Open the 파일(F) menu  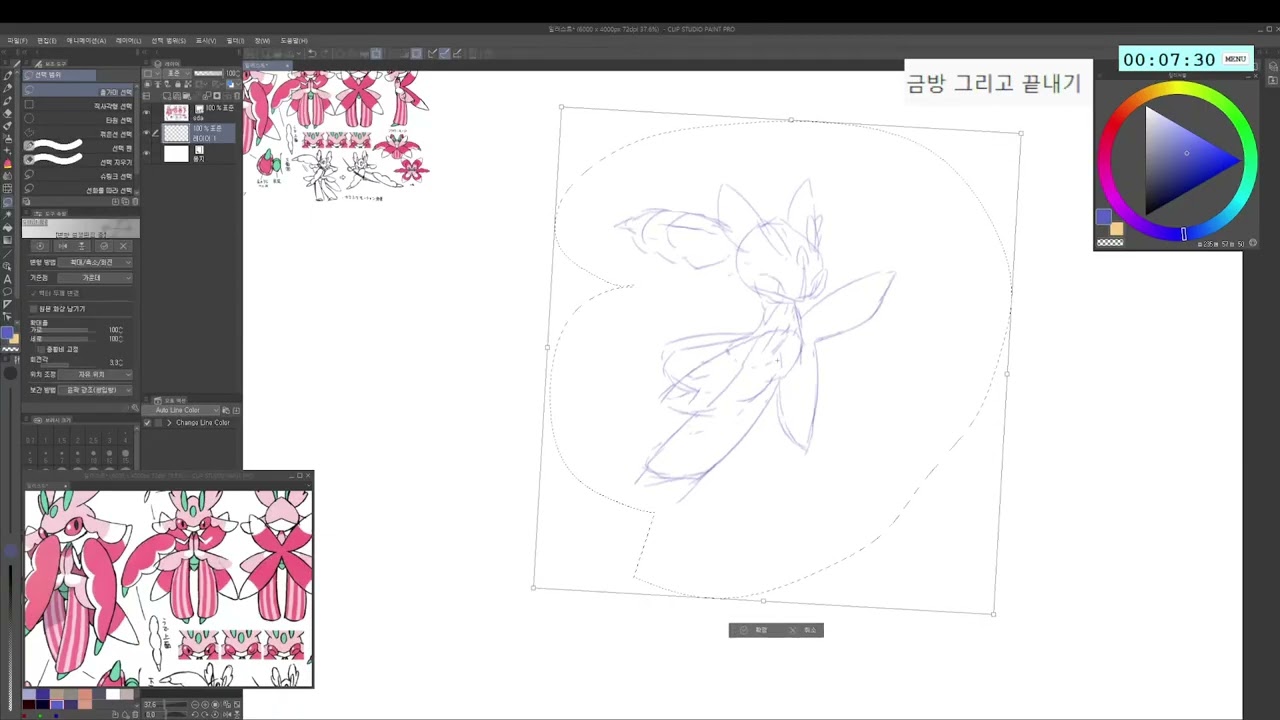pos(17,41)
